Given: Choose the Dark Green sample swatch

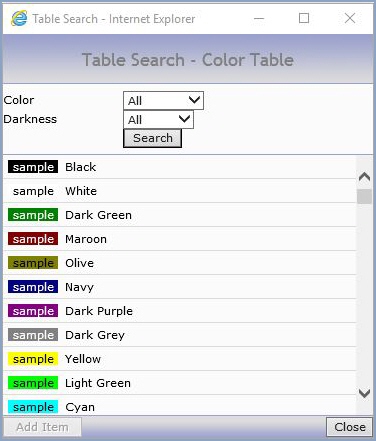Looking at the screenshot, I should 33,215.
